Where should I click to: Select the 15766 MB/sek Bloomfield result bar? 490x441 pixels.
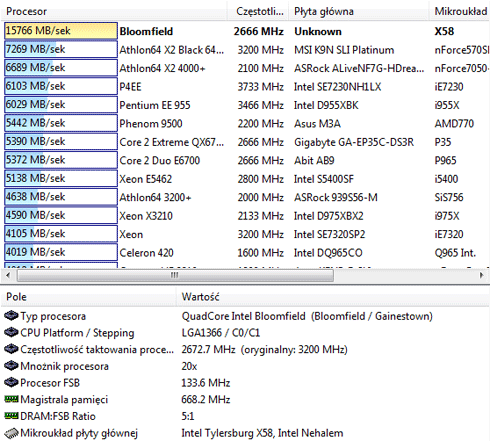pos(61,31)
